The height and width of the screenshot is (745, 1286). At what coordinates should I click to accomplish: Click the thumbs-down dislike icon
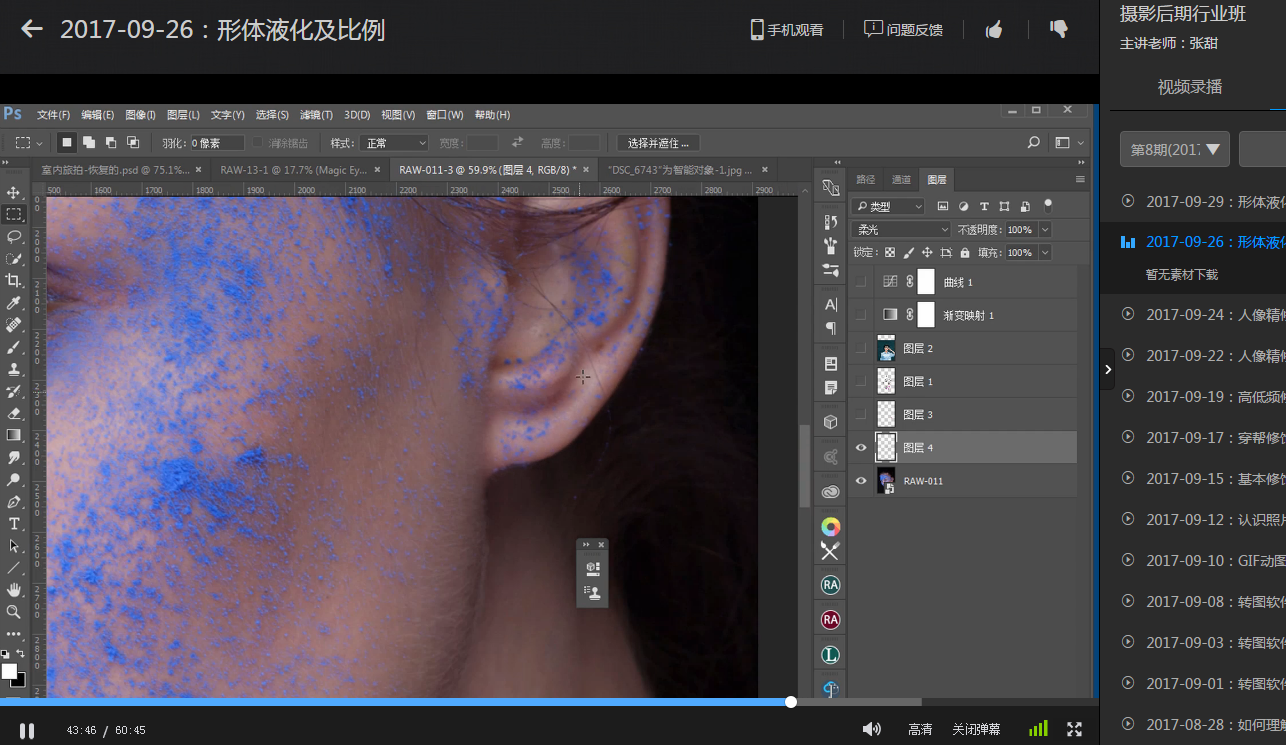click(1058, 29)
